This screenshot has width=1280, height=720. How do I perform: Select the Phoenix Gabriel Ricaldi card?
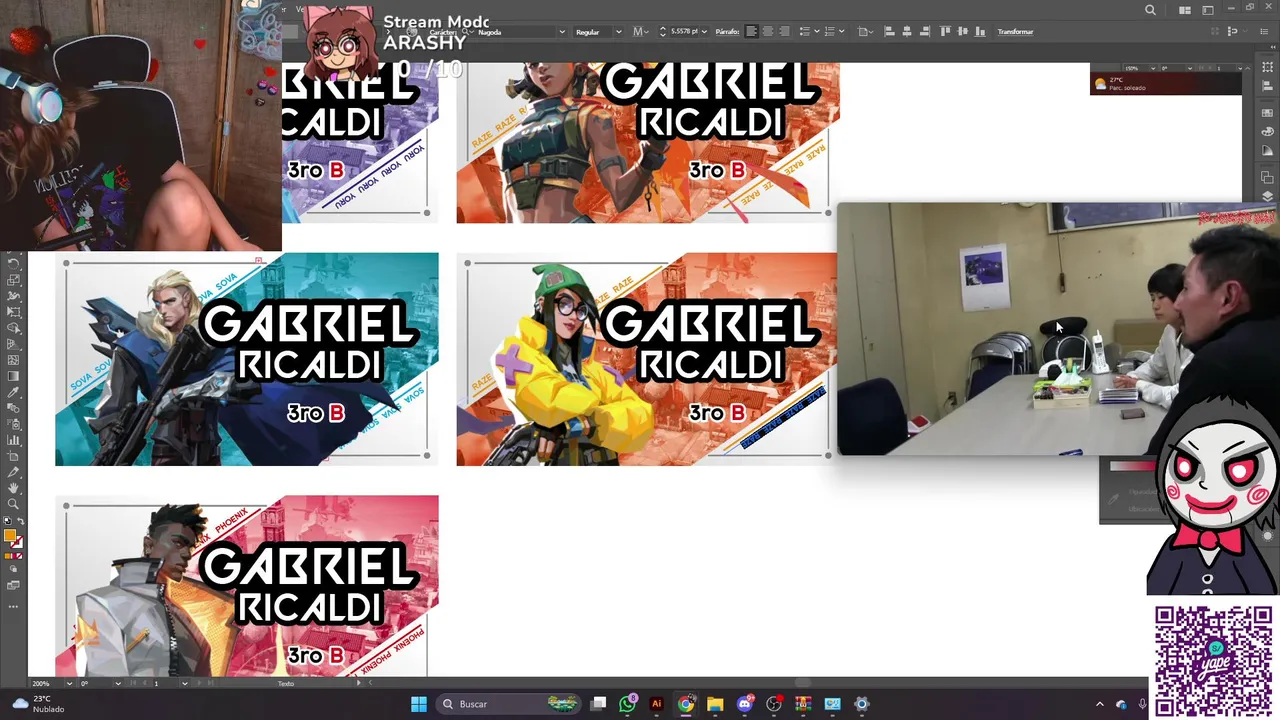246,586
